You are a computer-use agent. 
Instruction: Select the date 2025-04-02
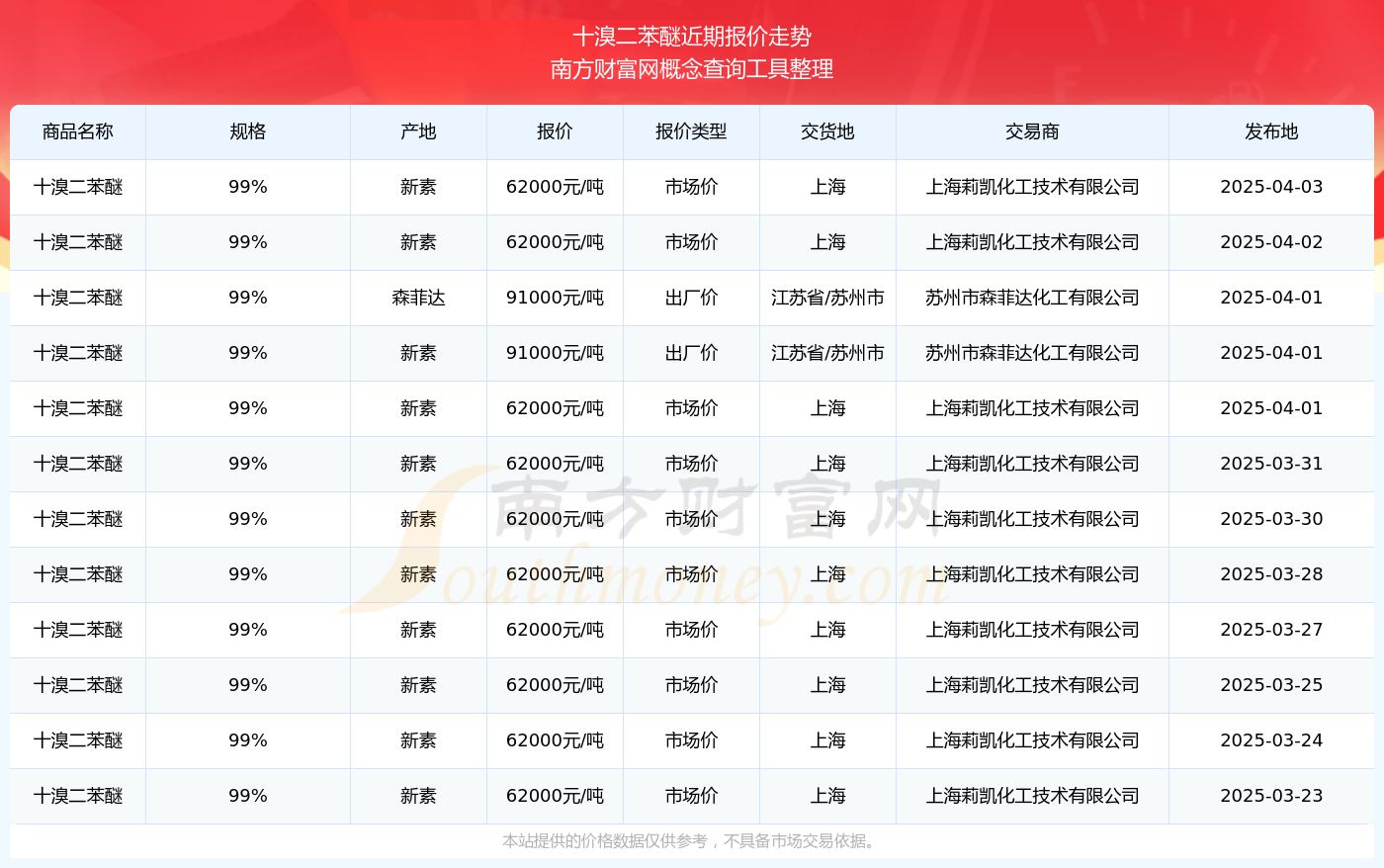[1271, 242]
